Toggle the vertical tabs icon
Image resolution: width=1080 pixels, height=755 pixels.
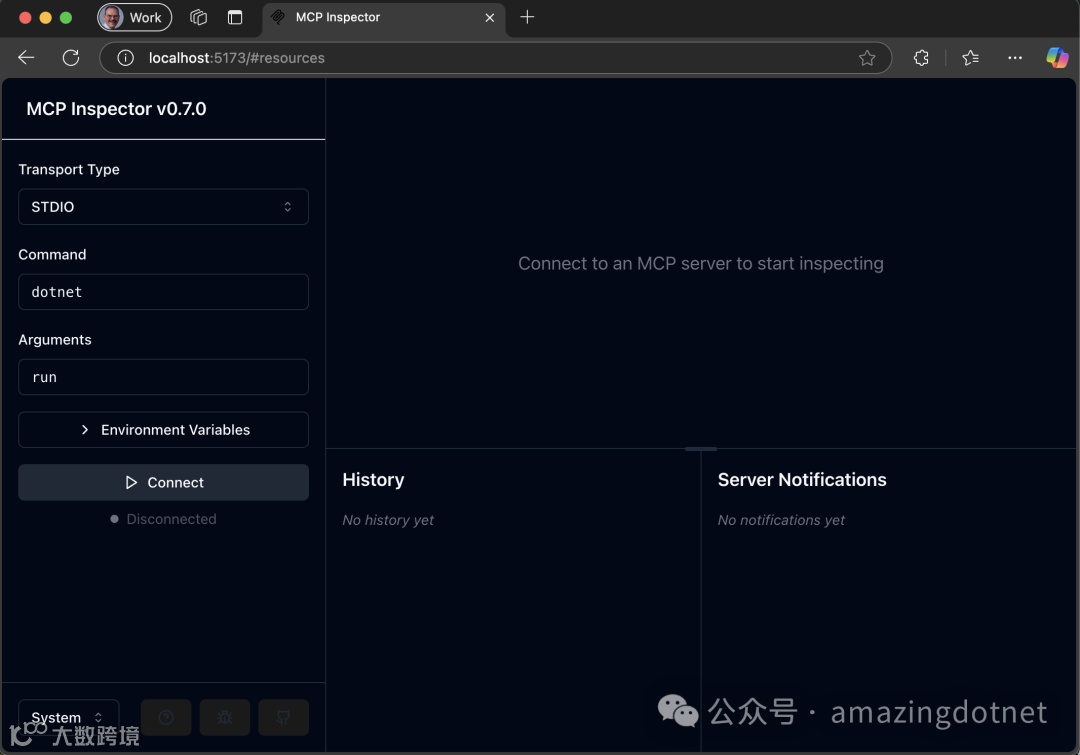235,17
